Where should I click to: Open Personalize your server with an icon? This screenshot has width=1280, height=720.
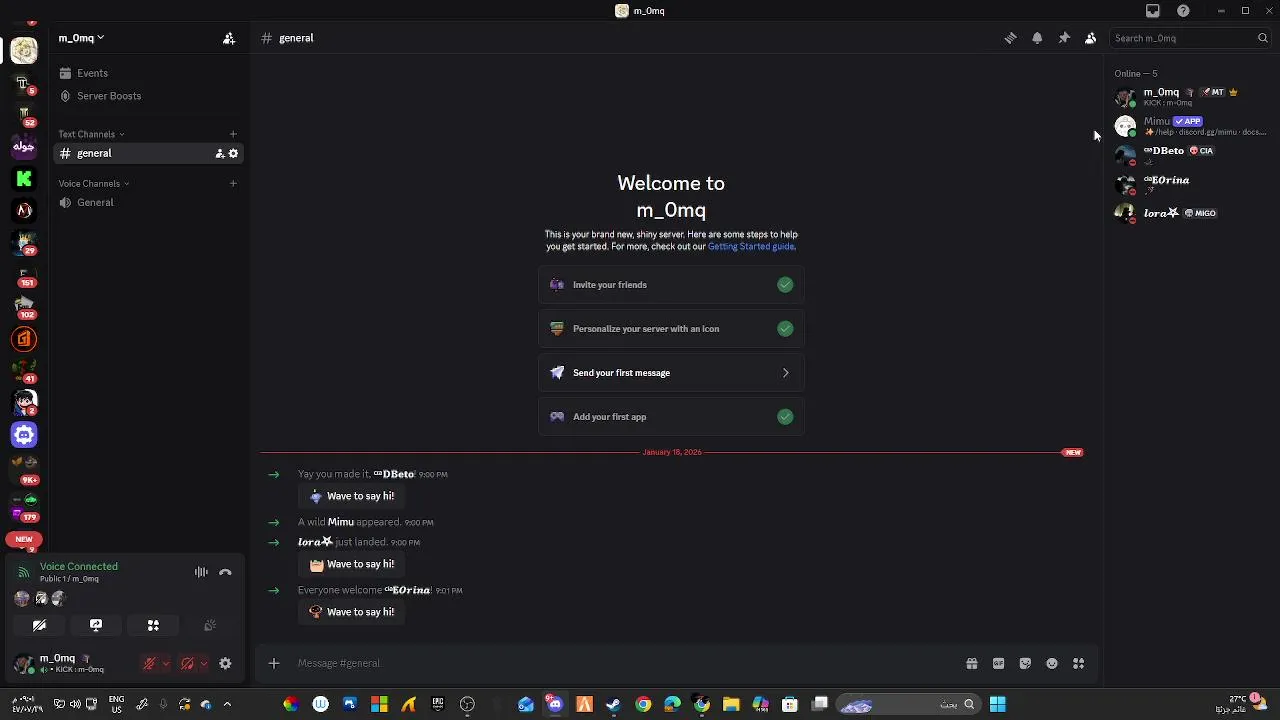coord(671,329)
